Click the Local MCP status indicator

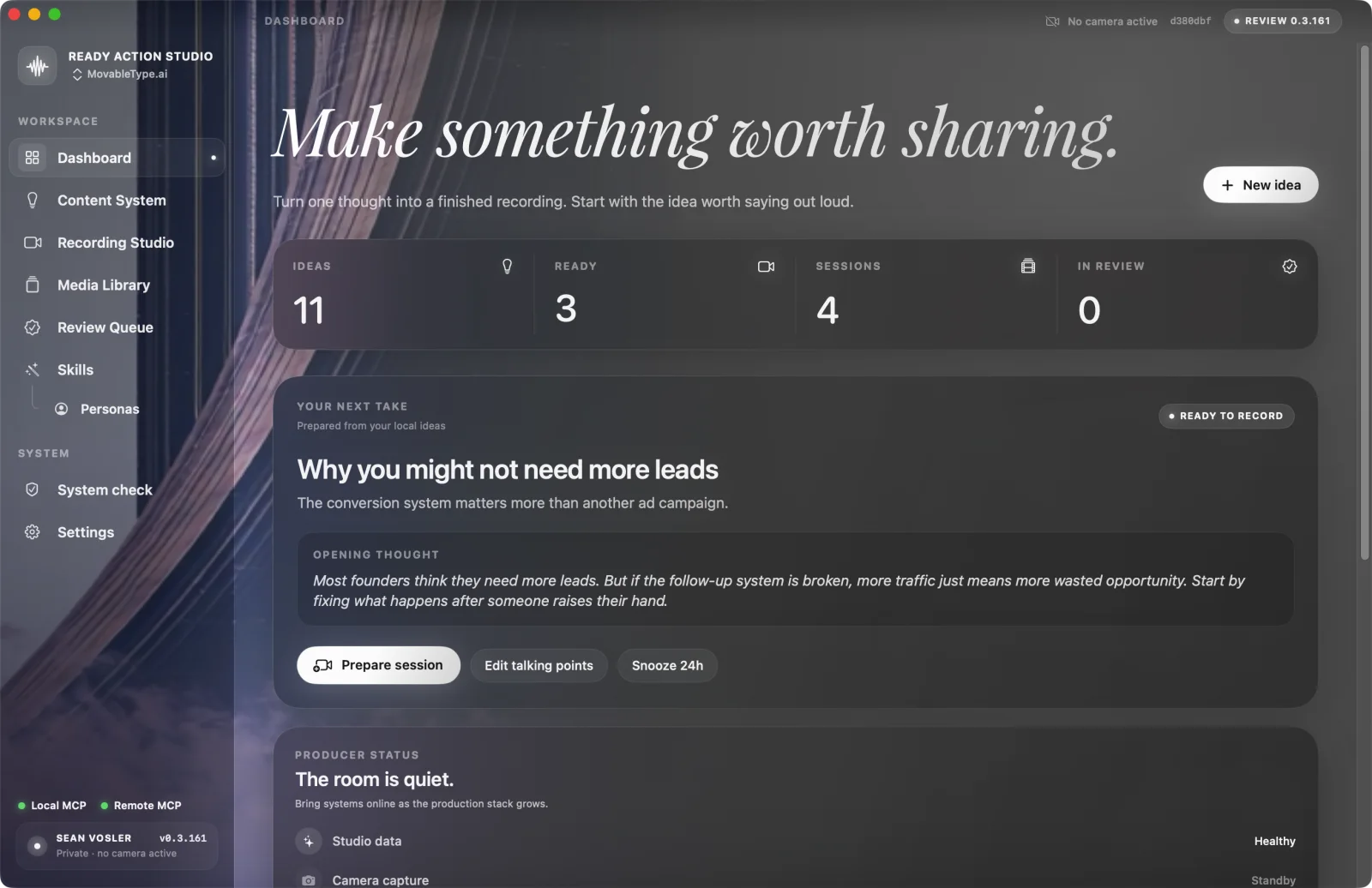52,806
